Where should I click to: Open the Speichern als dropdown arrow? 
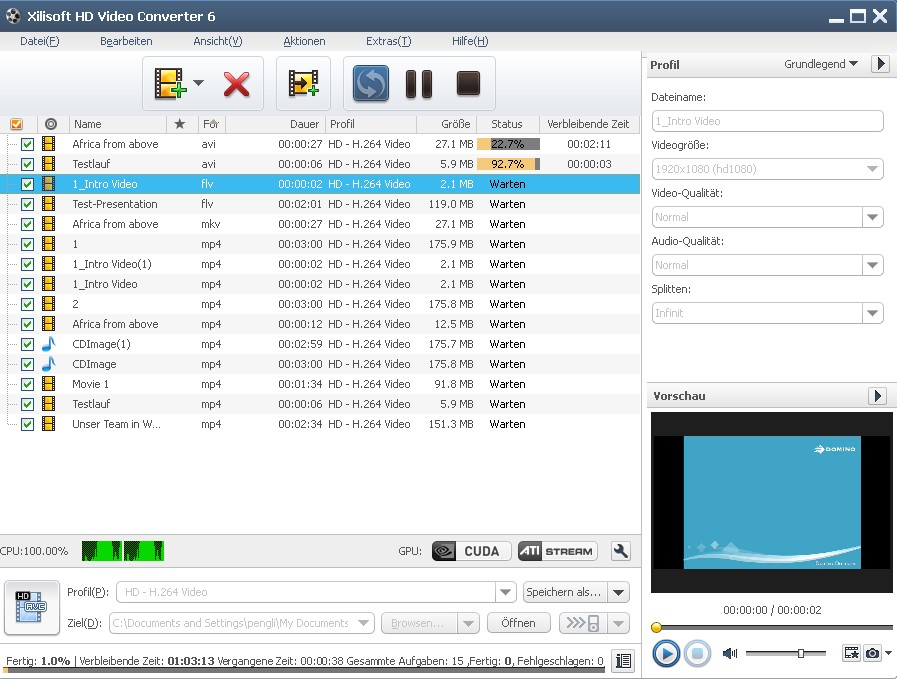[618, 592]
